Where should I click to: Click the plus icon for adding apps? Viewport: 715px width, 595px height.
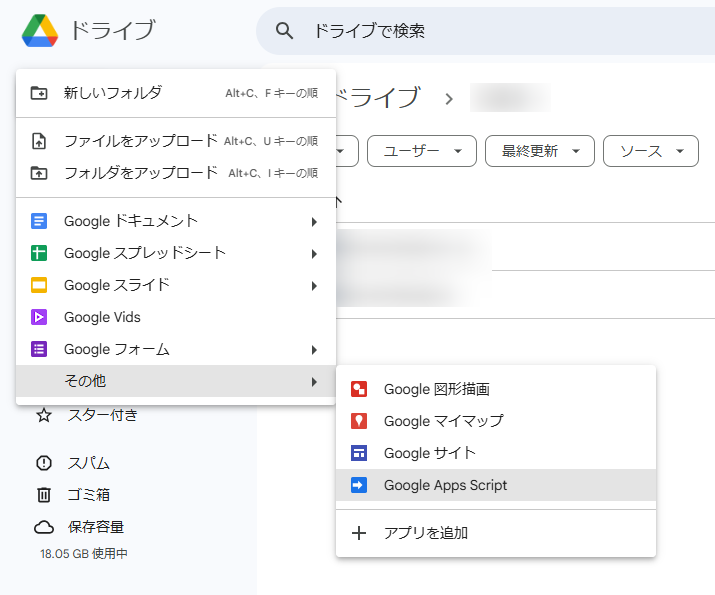[359, 533]
